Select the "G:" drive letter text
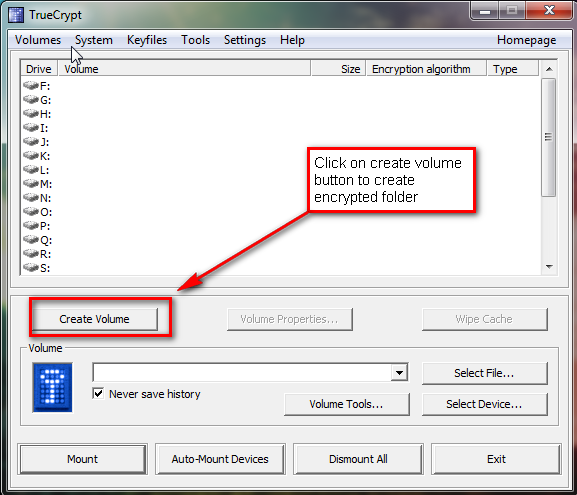The height and width of the screenshot is (495, 577). click(x=46, y=100)
